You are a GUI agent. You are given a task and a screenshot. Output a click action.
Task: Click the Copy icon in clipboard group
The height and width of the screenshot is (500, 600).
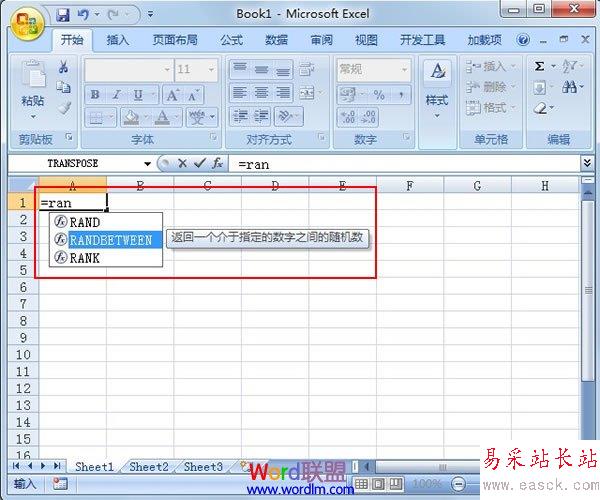(64, 87)
